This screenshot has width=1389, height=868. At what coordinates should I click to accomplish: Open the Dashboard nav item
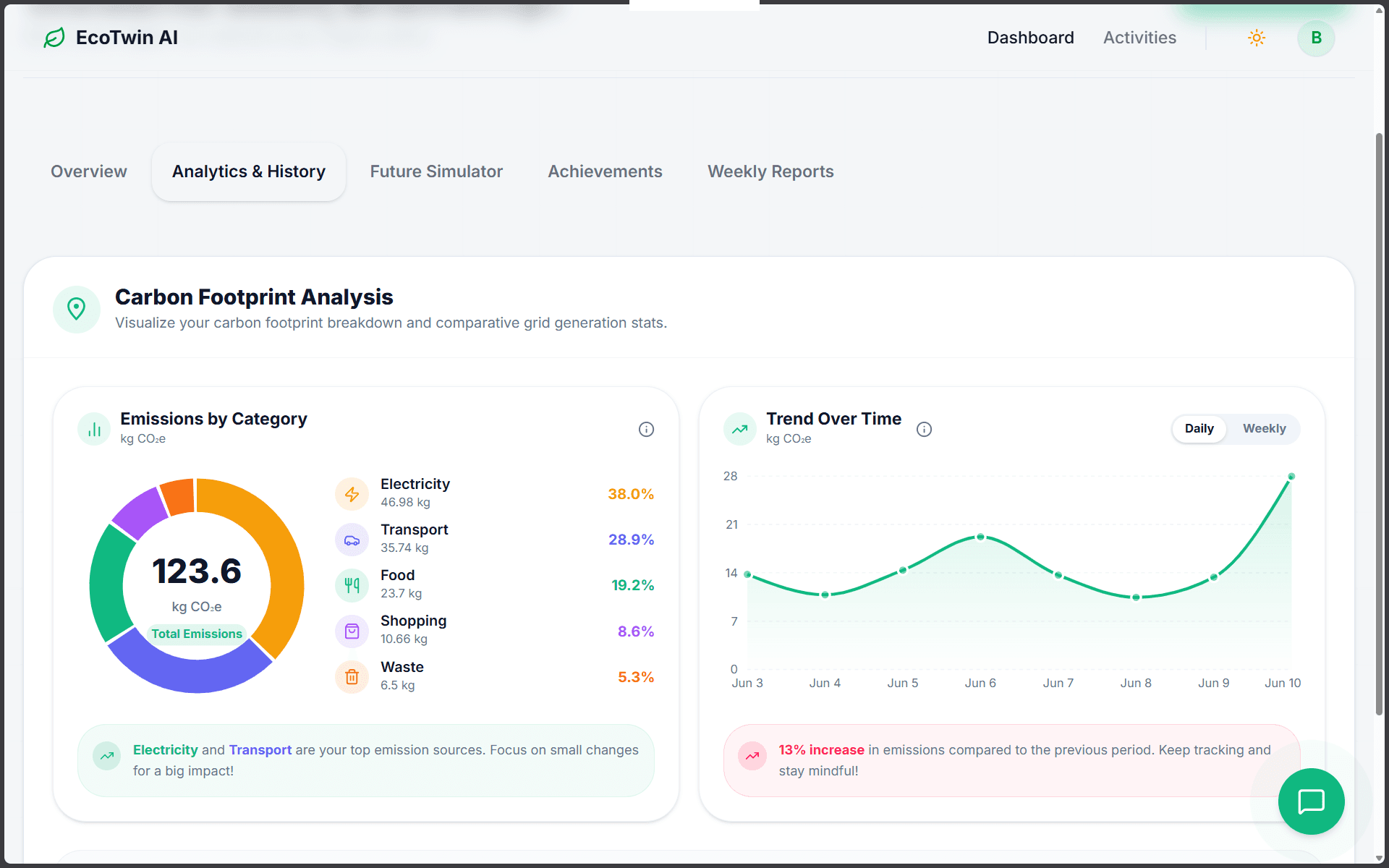tap(1030, 38)
